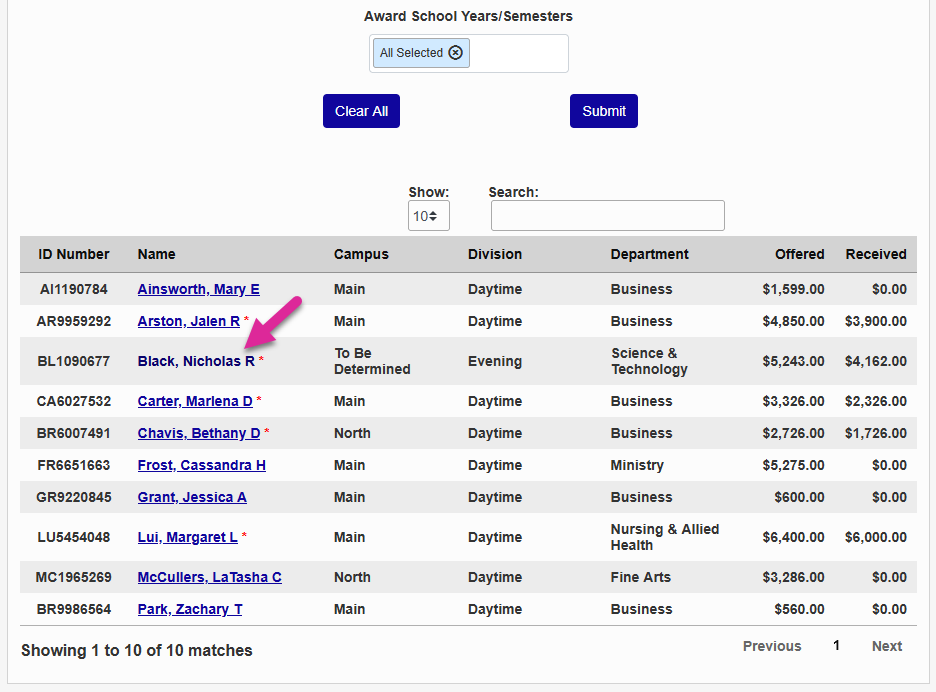Click the Clear All button
This screenshot has height=692, width=936.
coord(361,111)
